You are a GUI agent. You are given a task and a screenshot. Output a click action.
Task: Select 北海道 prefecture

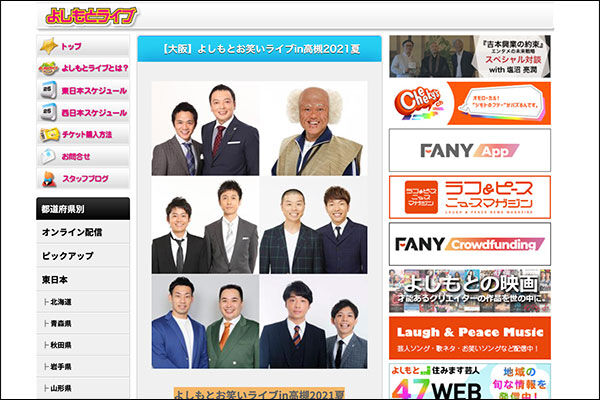(83, 302)
